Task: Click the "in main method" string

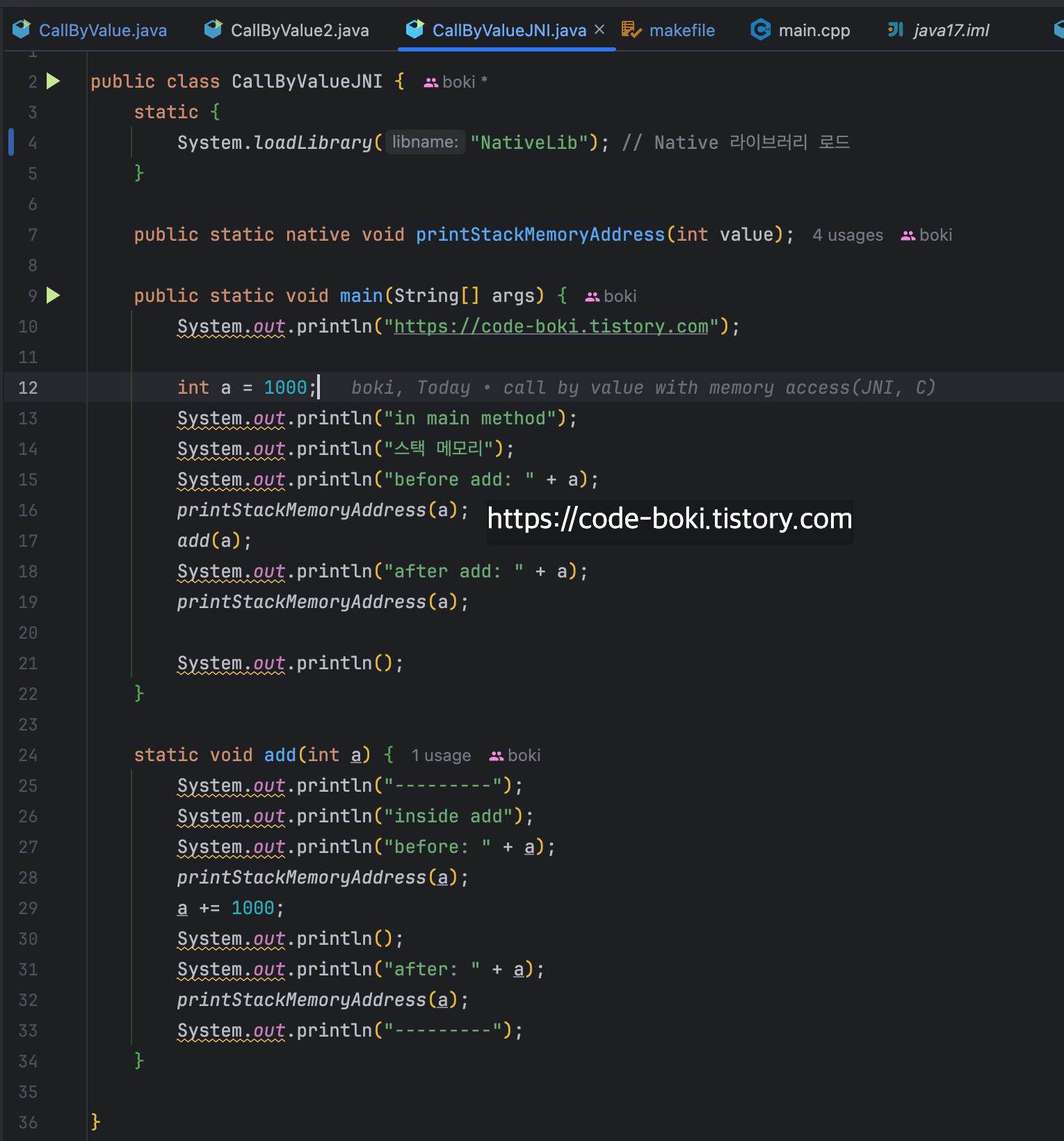Action: 475,418
